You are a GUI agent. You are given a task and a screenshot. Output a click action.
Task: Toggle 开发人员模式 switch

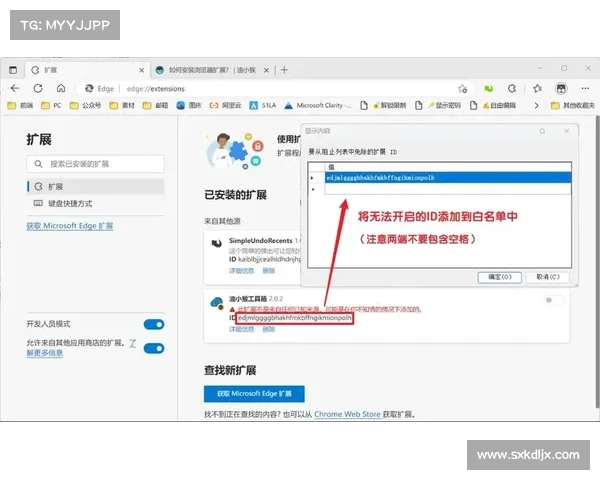[153, 325]
